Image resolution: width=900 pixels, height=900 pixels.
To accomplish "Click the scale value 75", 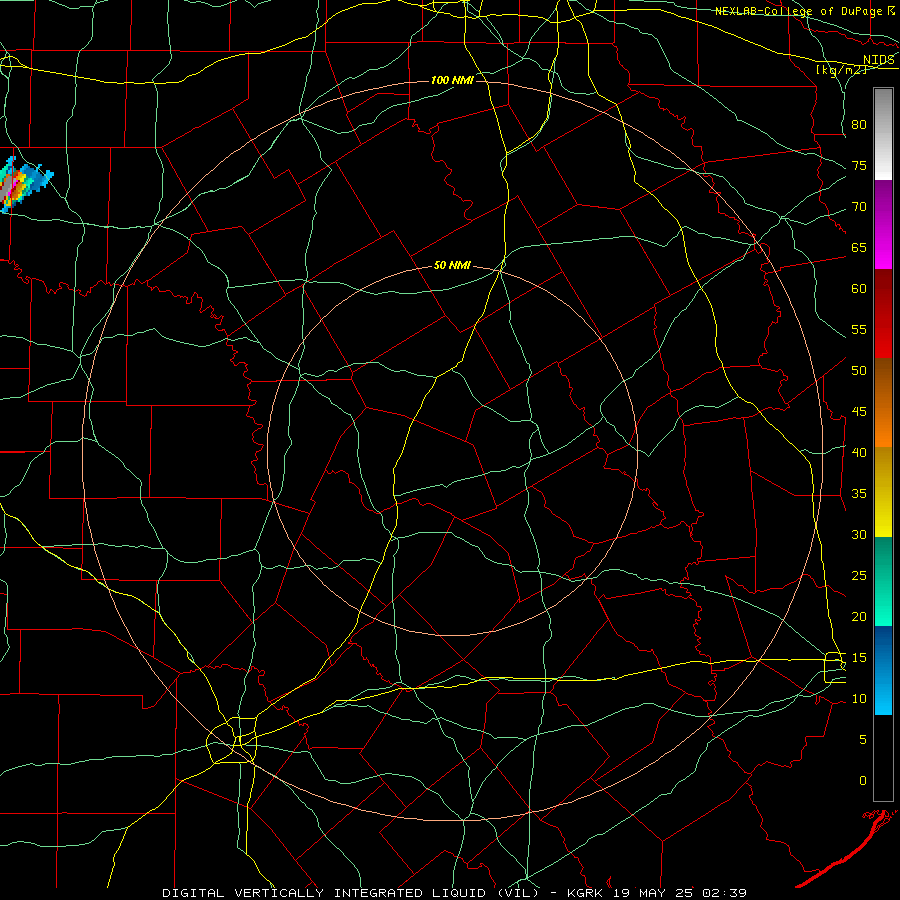I will tap(859, 165).
